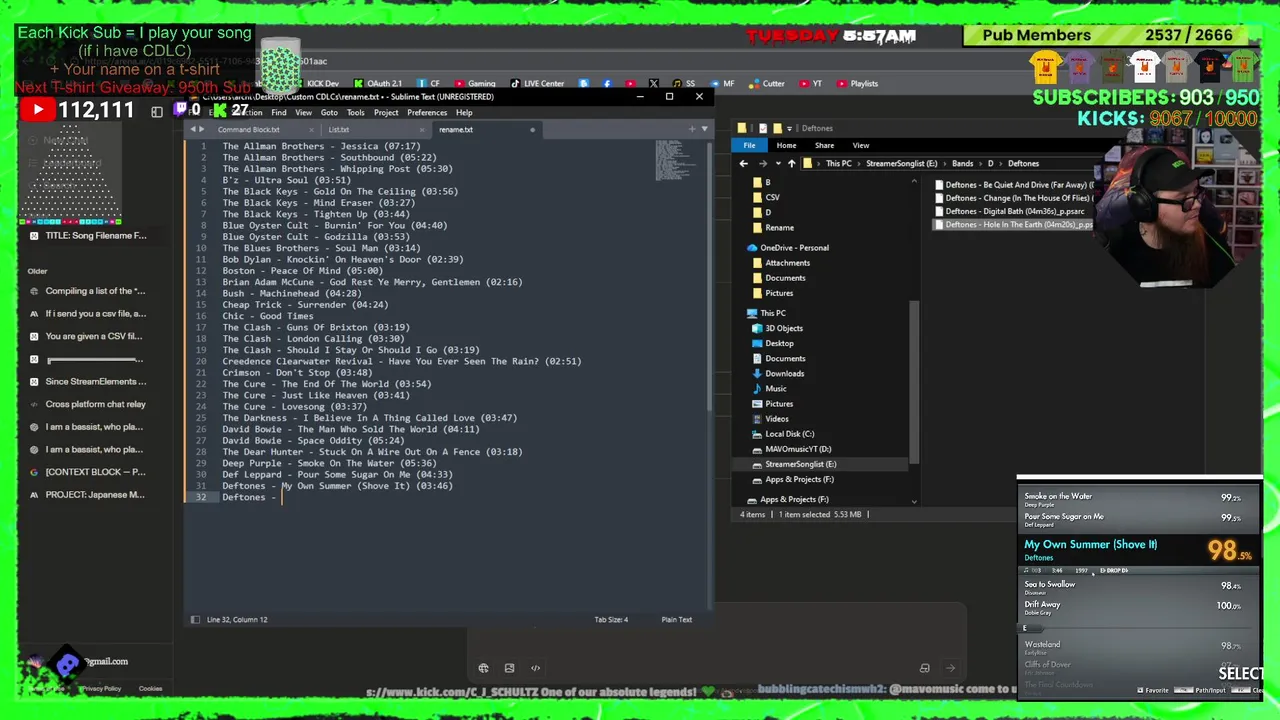Open Project menu in Sublime Text
The width and height of the screenshot is (1280, 720).
tap(386, 113)
